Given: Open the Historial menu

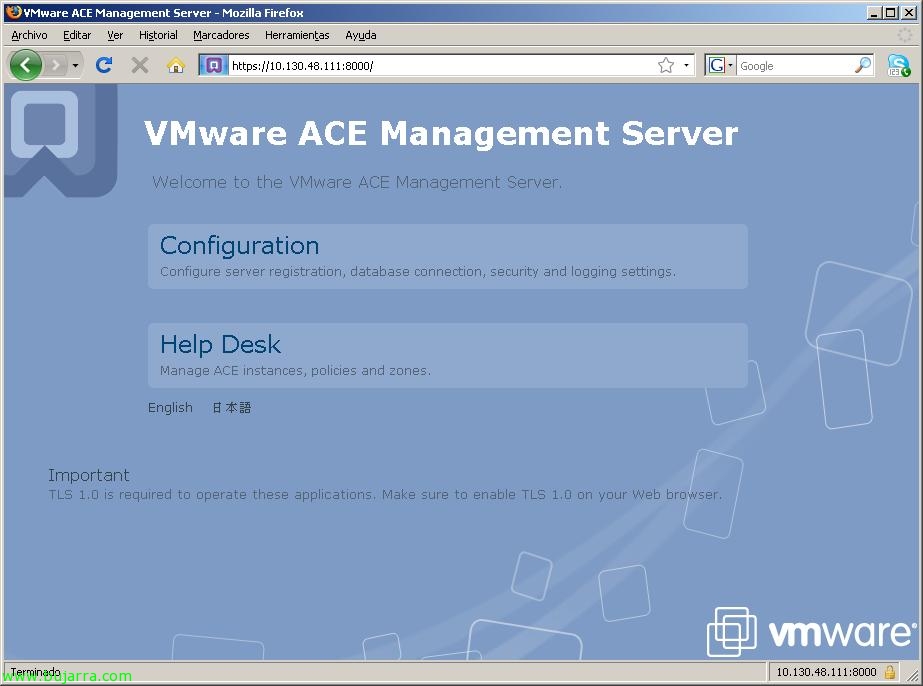Looking at the screenshot, I should click(x=158, y=35).
